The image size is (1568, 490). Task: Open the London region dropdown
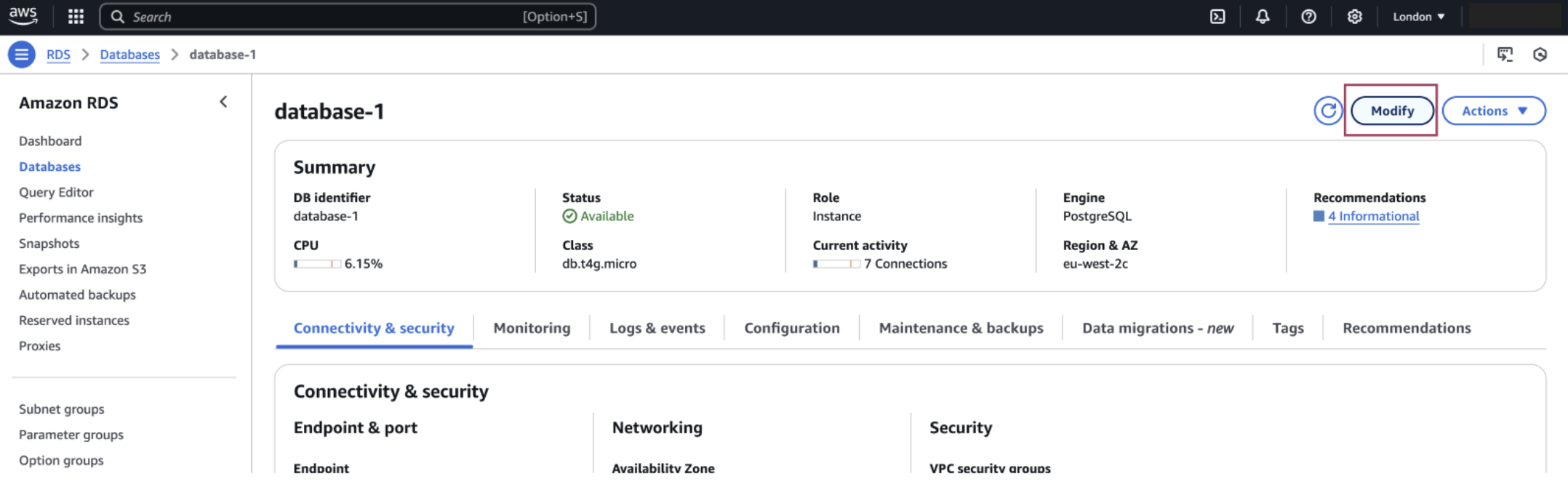[1418, 17]
